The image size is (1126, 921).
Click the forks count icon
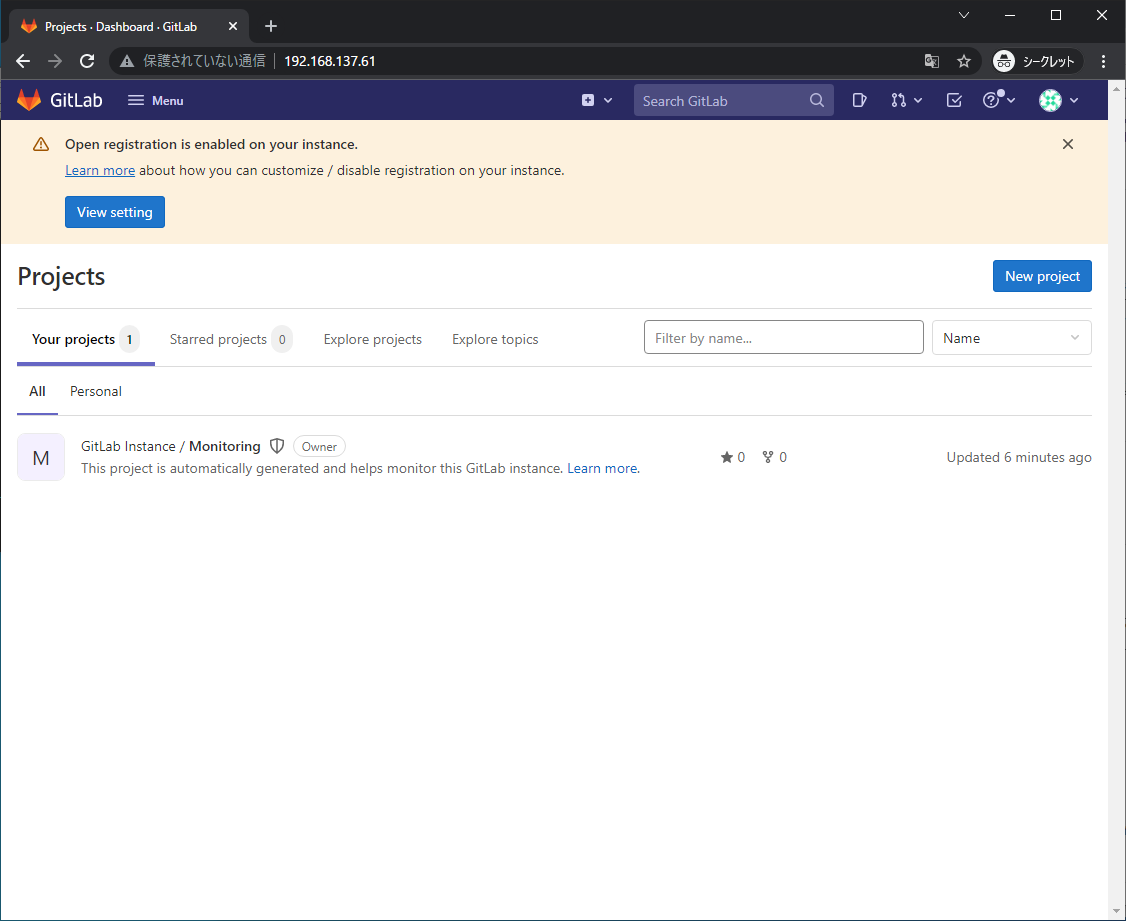click(x=768, y=457)
